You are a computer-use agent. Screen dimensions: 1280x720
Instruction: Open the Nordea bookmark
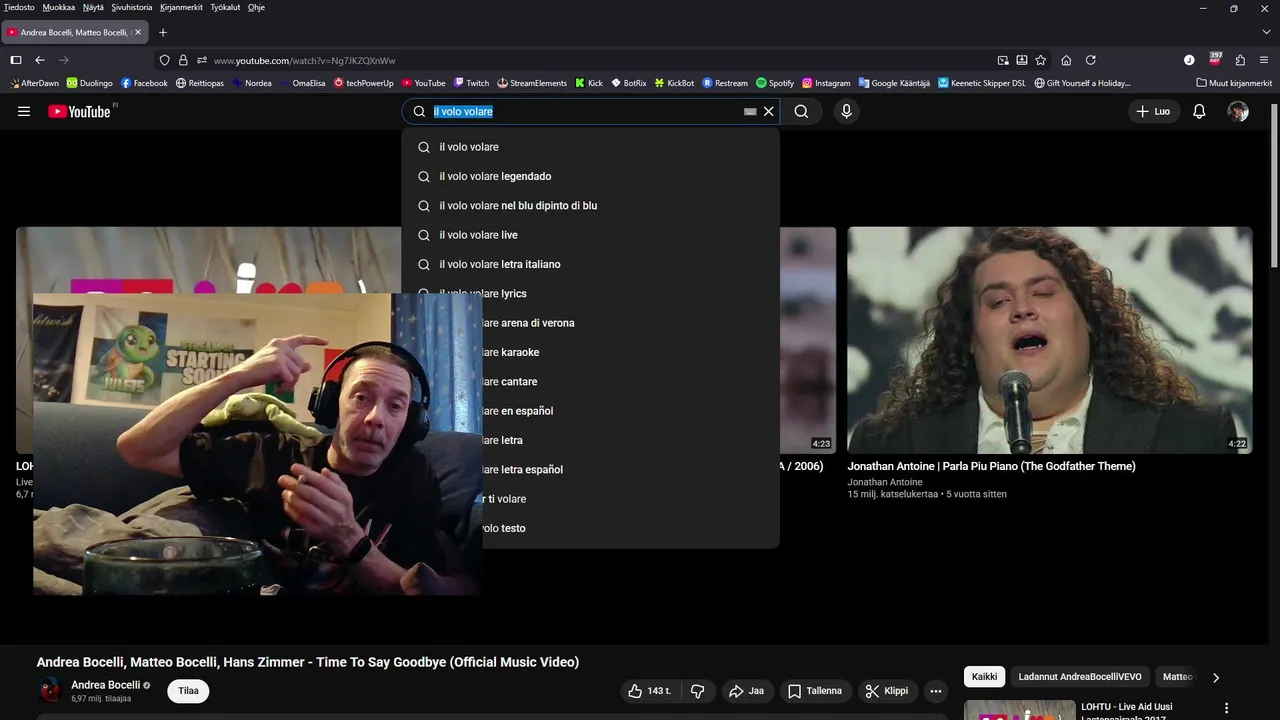pyautogui.click(x=252, y=83)
